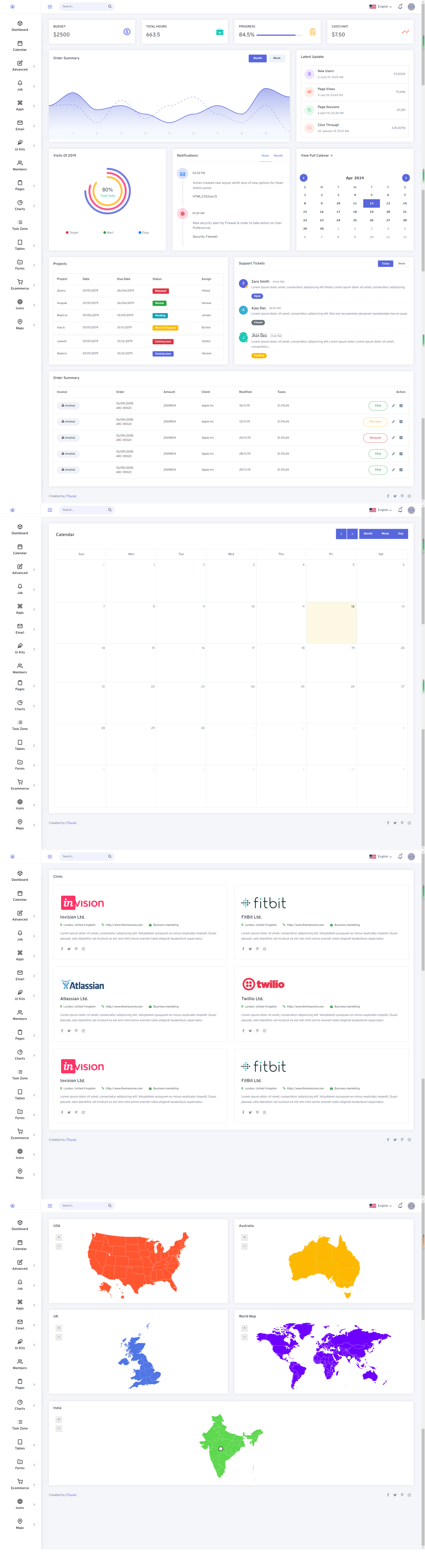The image size is (425, 1568).
Task: Click the 84.5% progress bar
Action: tap(279, 35)
